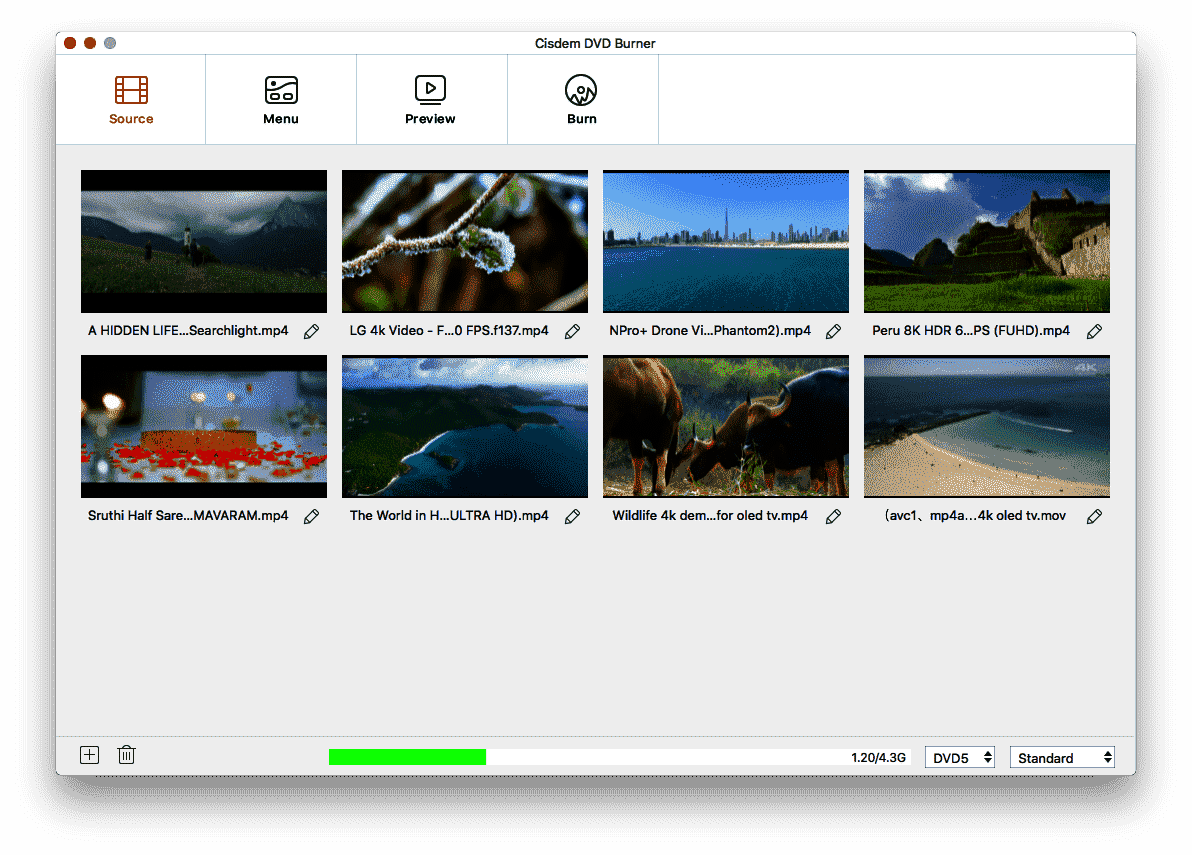Select the Wildlife buffalo video thumbnail
1192x855 pixels.
point(726,427)
